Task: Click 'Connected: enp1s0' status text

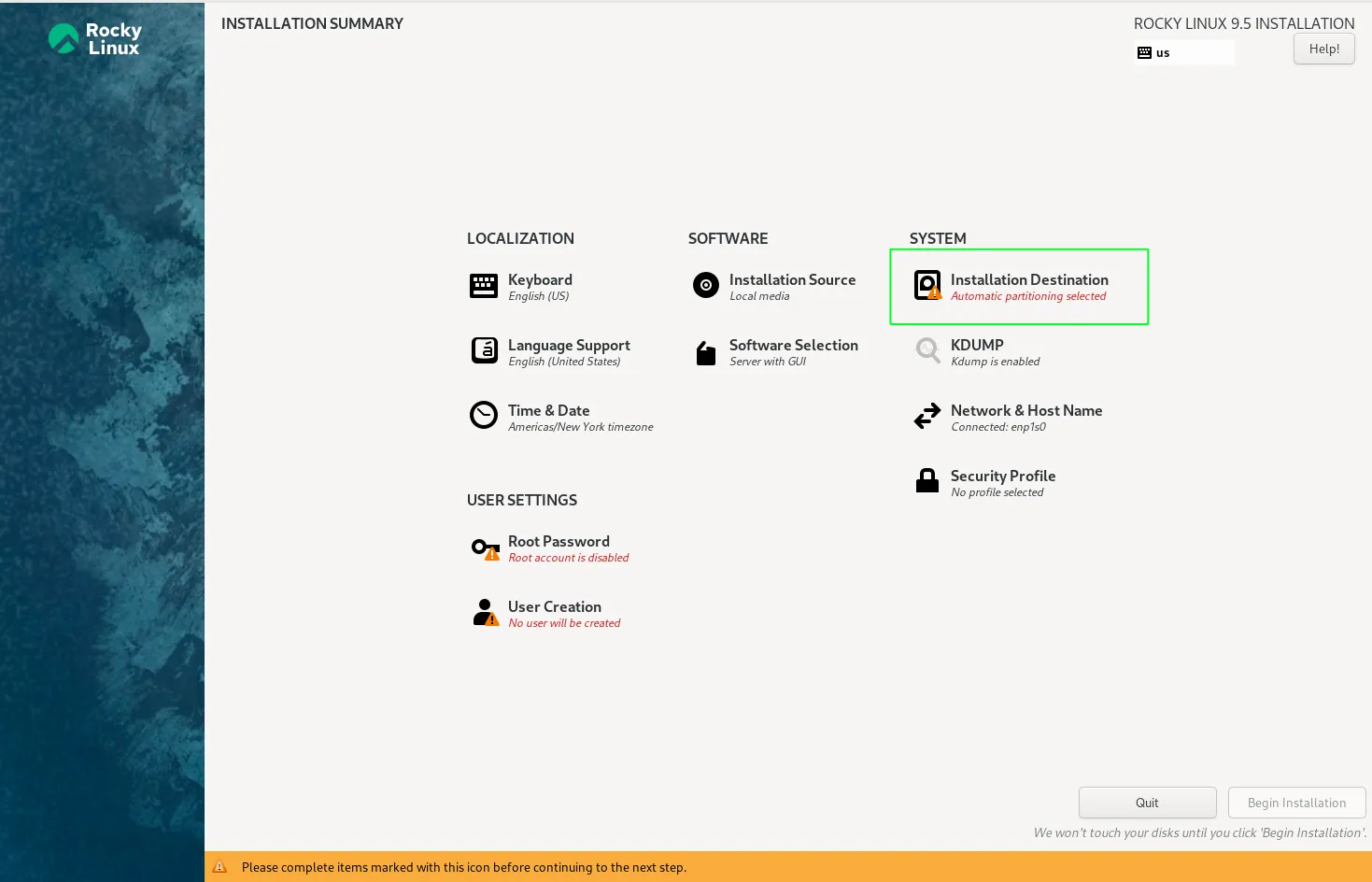Action: pyautogui.click(x=998, y=427)
